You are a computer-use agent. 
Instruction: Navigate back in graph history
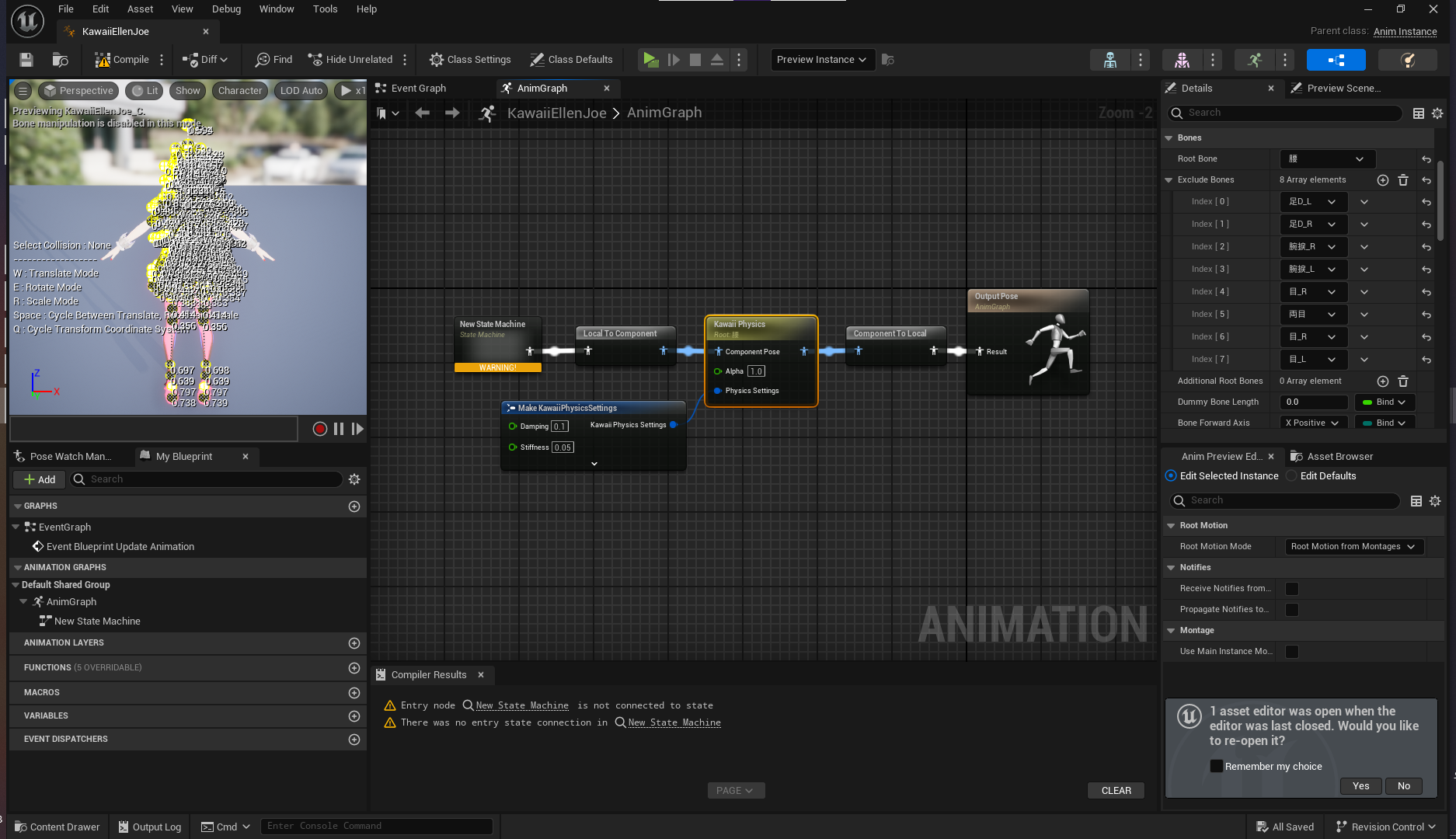point(422,113)
